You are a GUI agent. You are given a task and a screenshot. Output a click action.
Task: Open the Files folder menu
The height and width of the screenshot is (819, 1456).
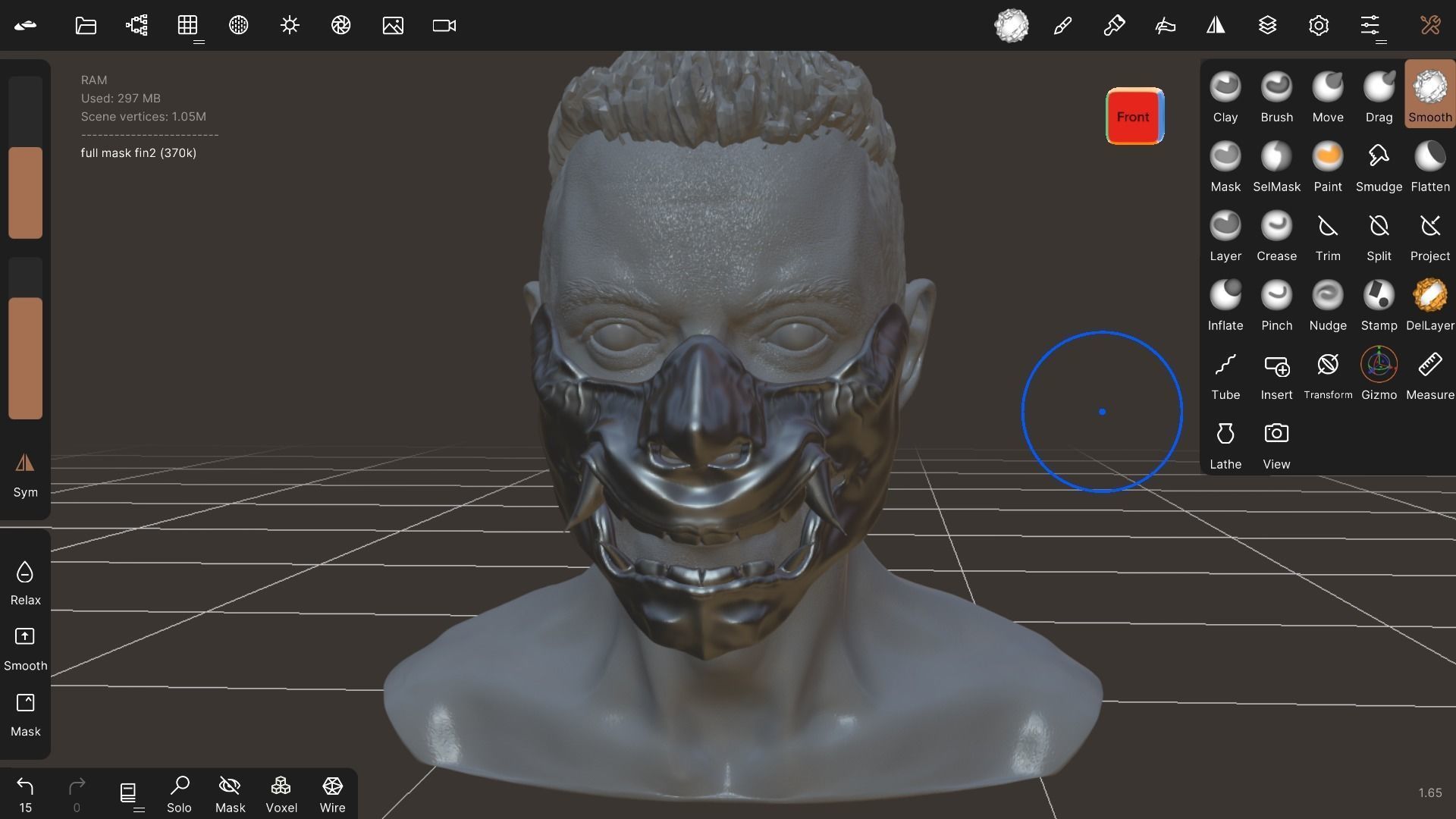click(86, 25)
